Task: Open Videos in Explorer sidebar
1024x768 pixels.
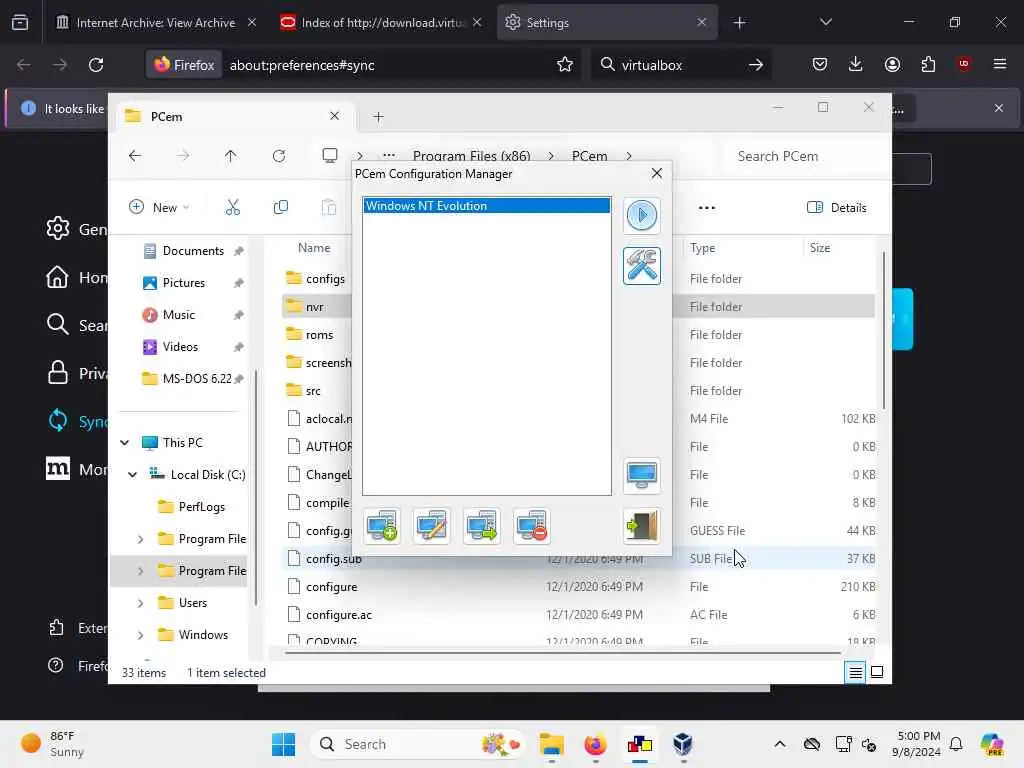Action: [180, 347]
